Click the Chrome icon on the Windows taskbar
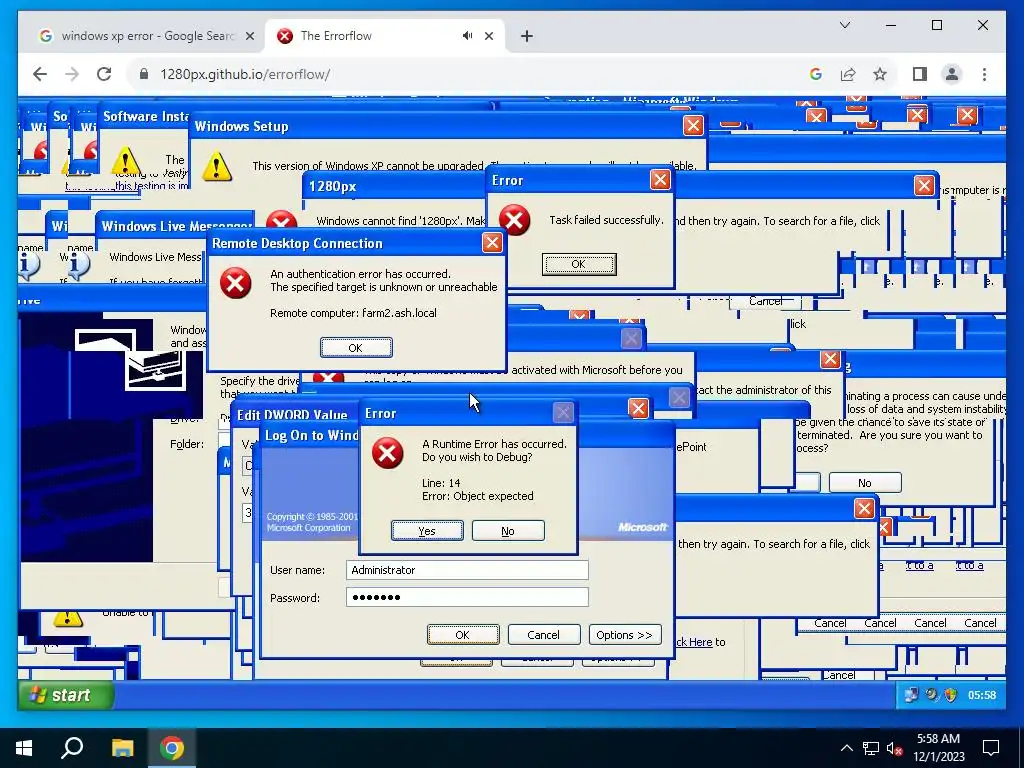This screenshot has width=1024, height=768. pos(172,748)
